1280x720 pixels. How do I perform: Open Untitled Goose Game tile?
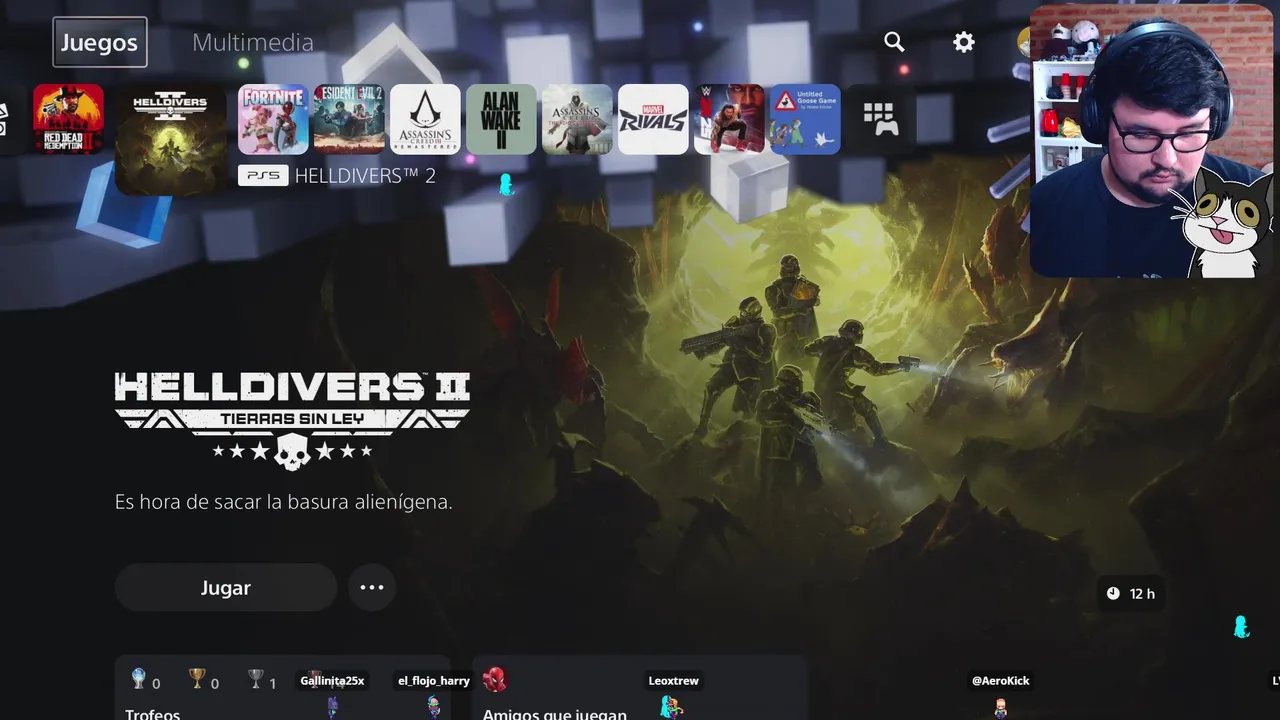pyautogui.click(x=805, y=119)
